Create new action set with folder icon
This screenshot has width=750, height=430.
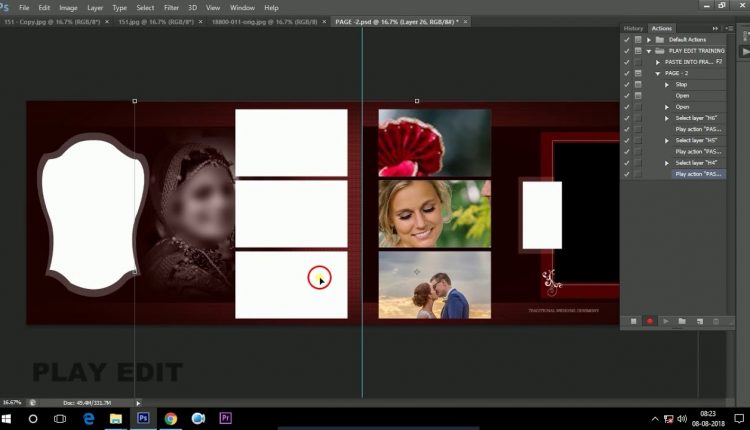point(682,321)
